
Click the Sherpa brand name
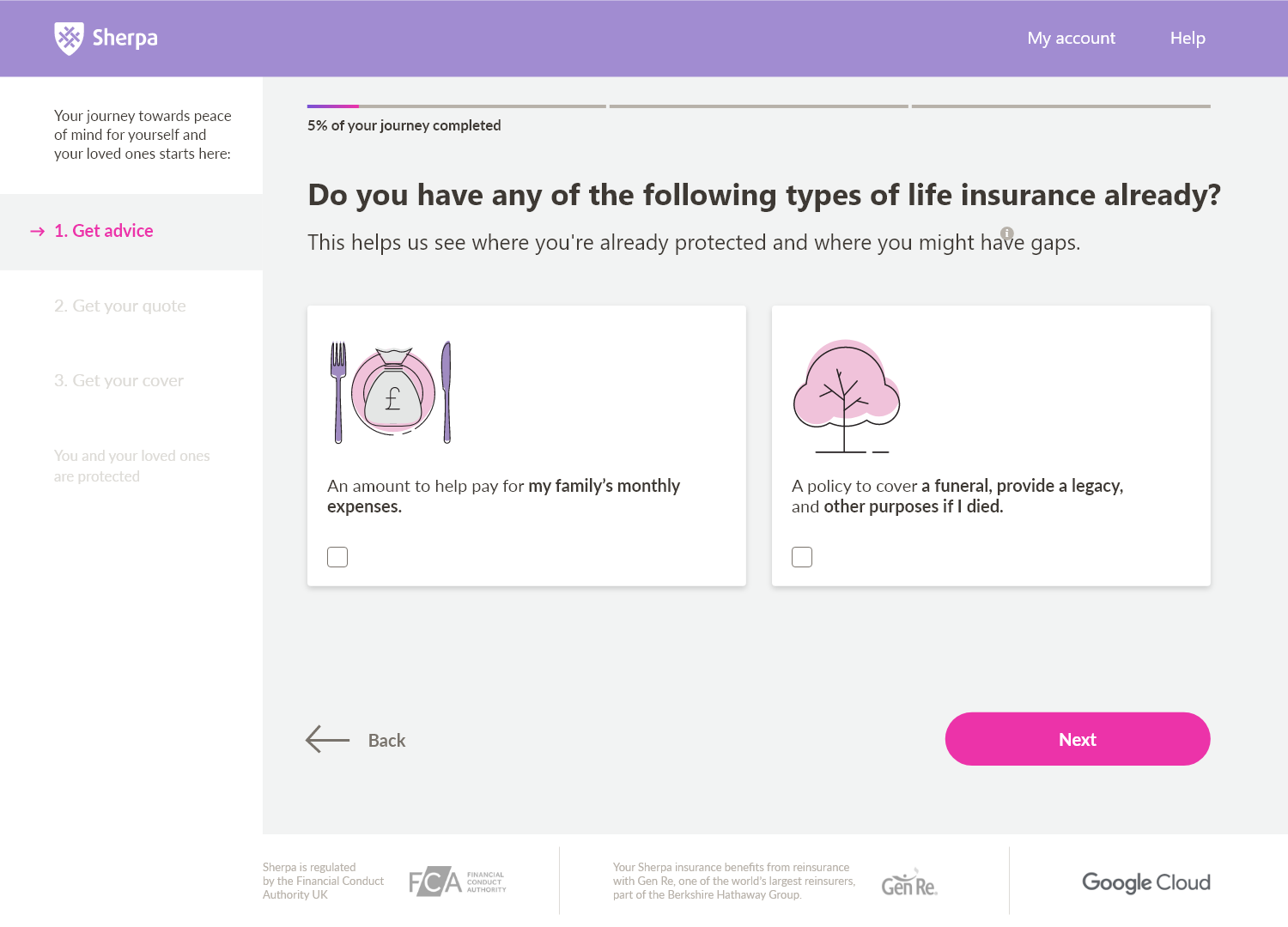click(125, 39)
